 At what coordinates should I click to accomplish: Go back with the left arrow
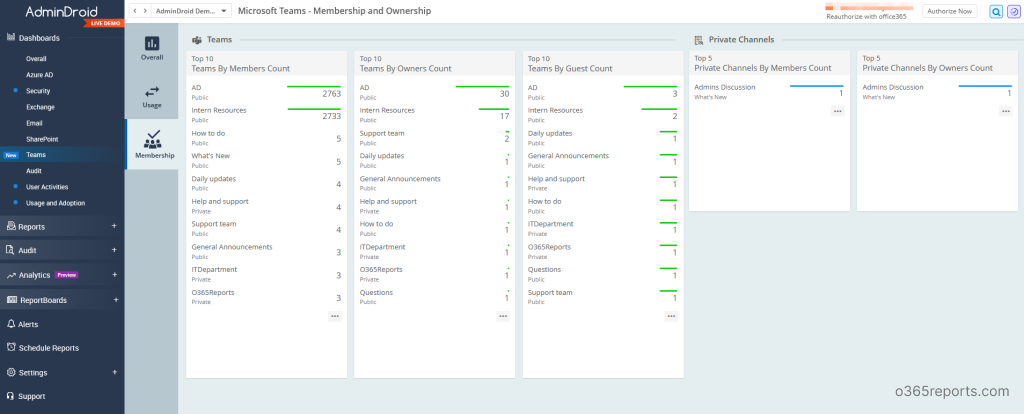point(135,11)
